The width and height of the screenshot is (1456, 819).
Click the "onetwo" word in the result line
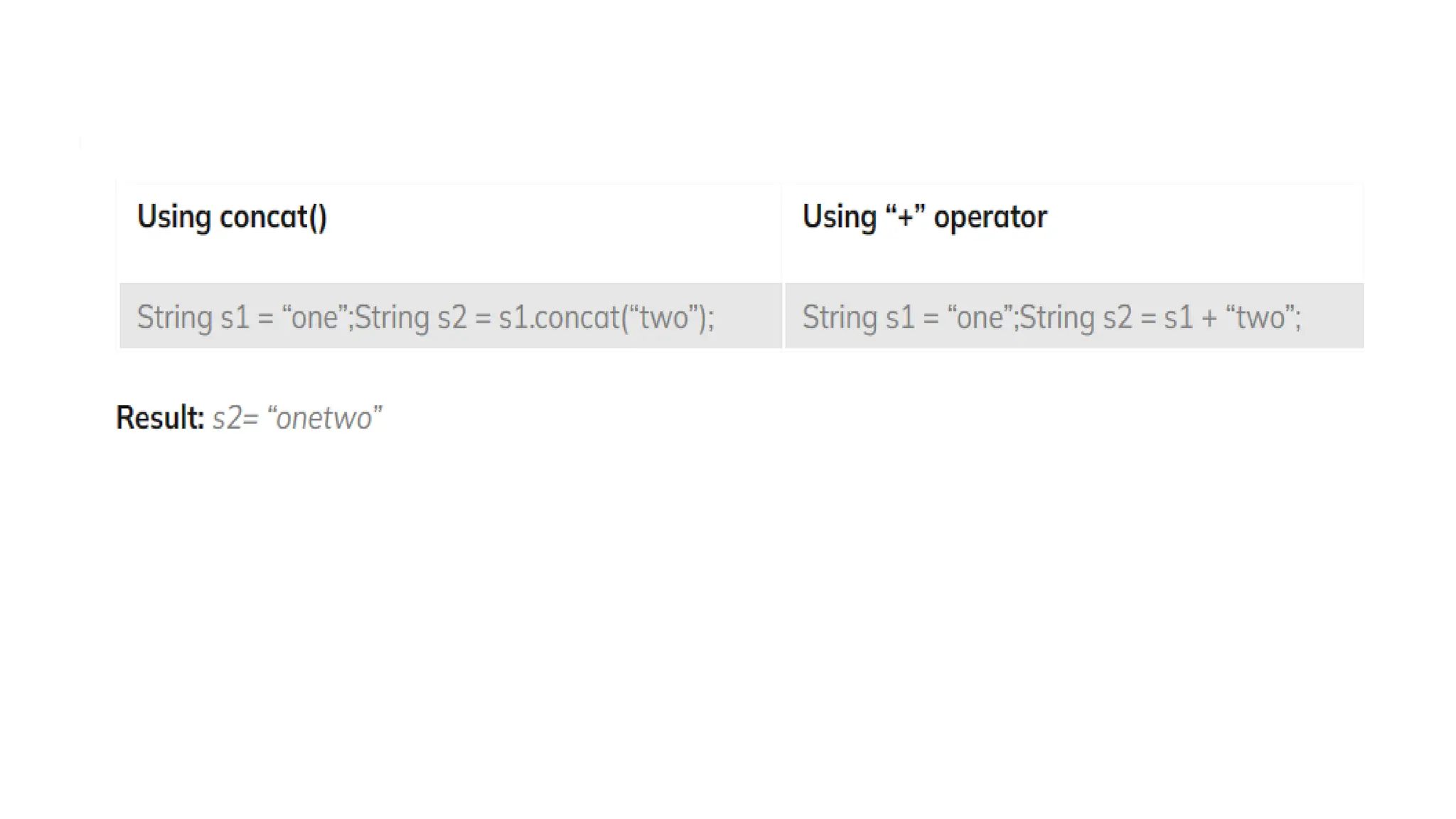(324, 418)
